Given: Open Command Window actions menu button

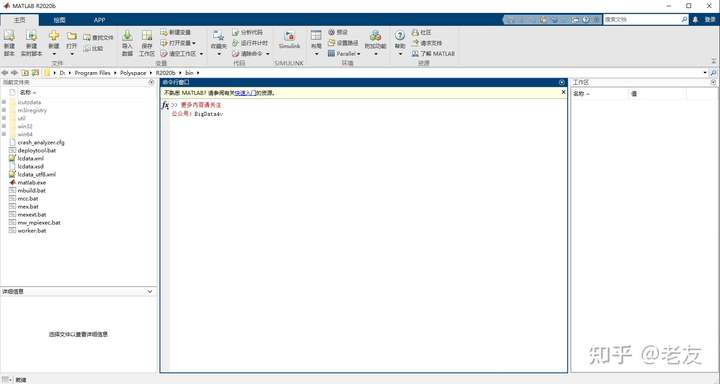Looking at the screenshot, I should 562,82.
